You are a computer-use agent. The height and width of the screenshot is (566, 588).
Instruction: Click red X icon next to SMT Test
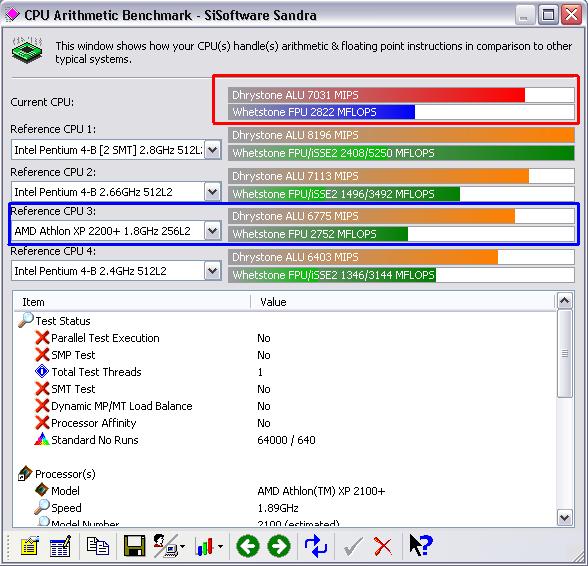click(42, 389)
